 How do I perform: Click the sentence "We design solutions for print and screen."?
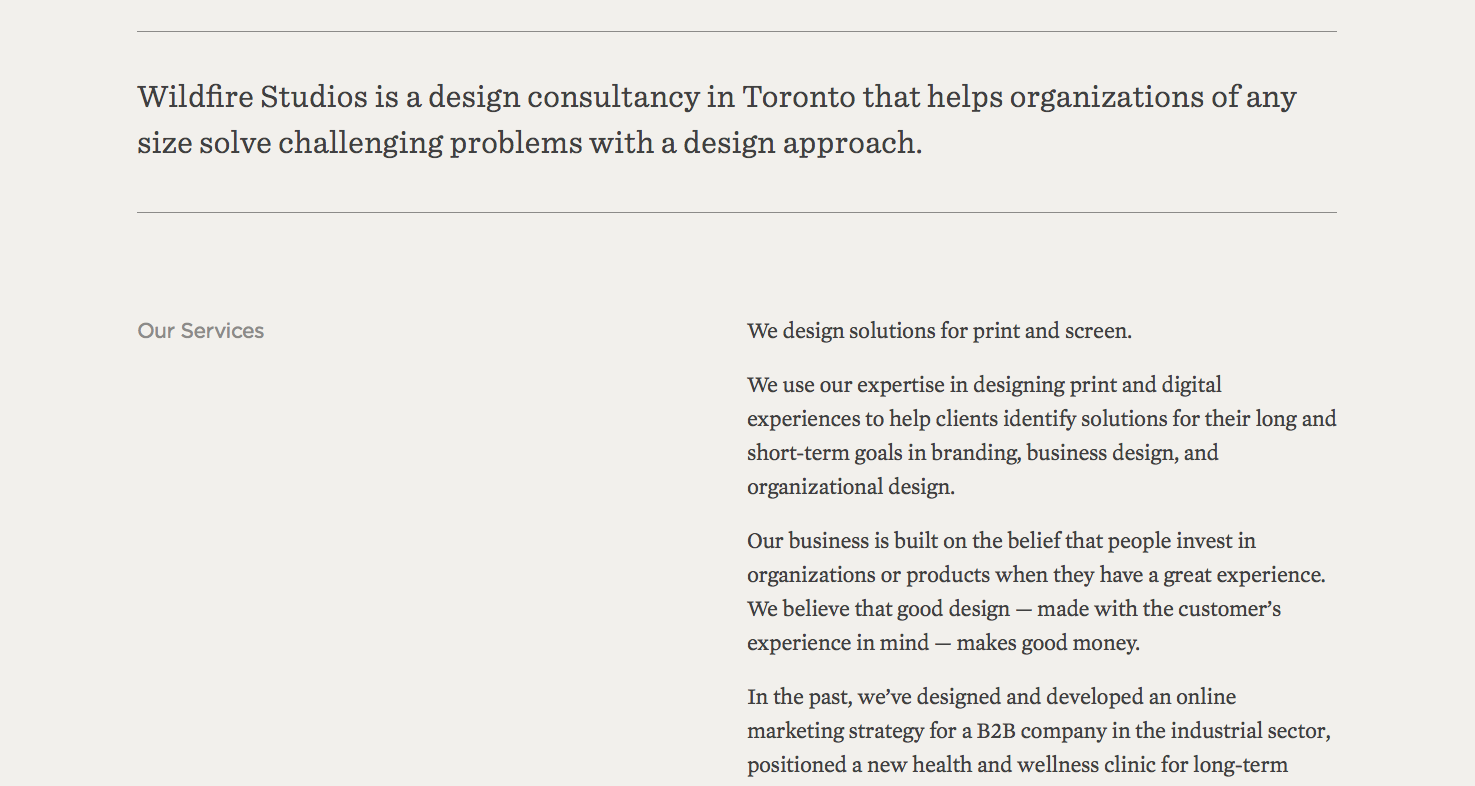coord(939,331)
